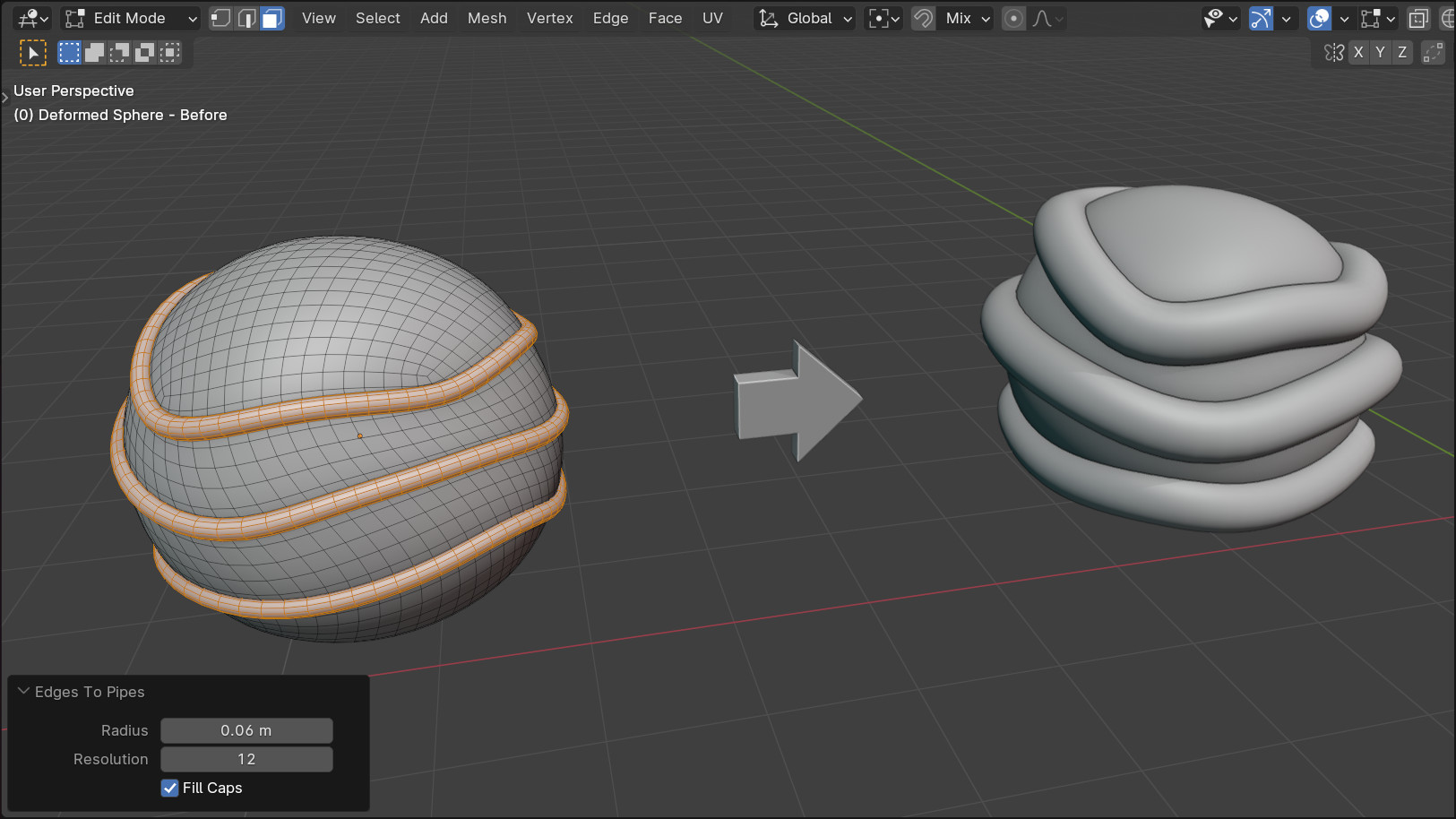Collapse the Edges To Pipes panel
The height and width of the screenshot is (819, 1456).
tap(24, 692)
